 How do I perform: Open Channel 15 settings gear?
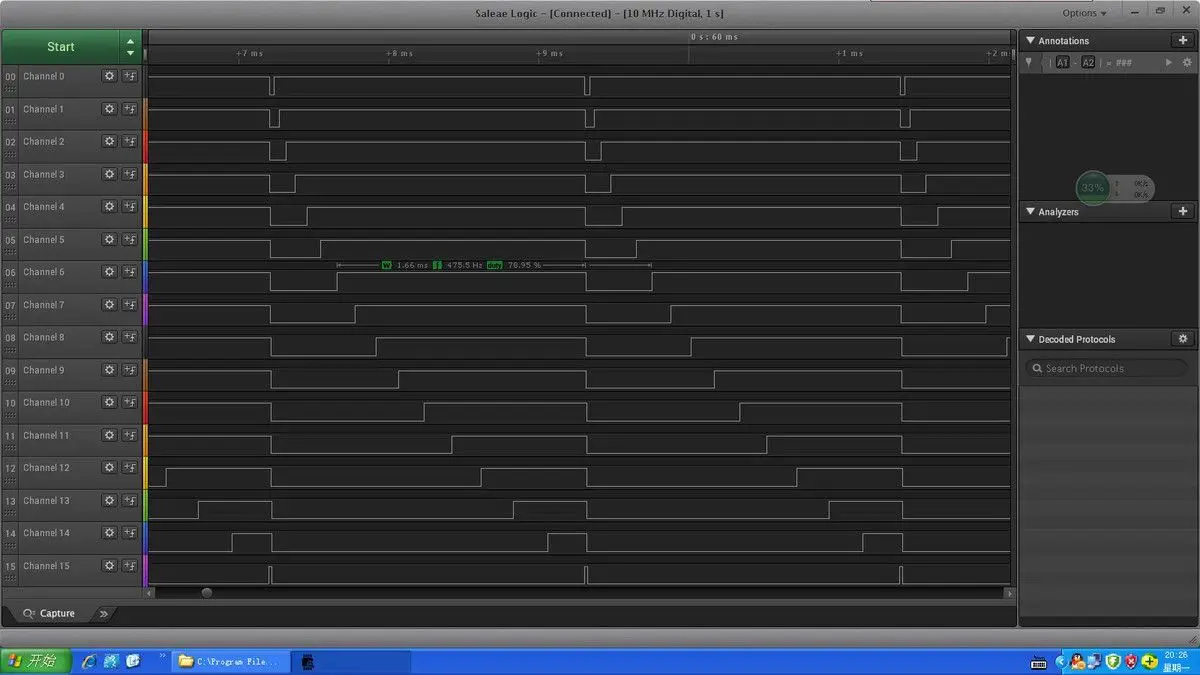[109, 566]
